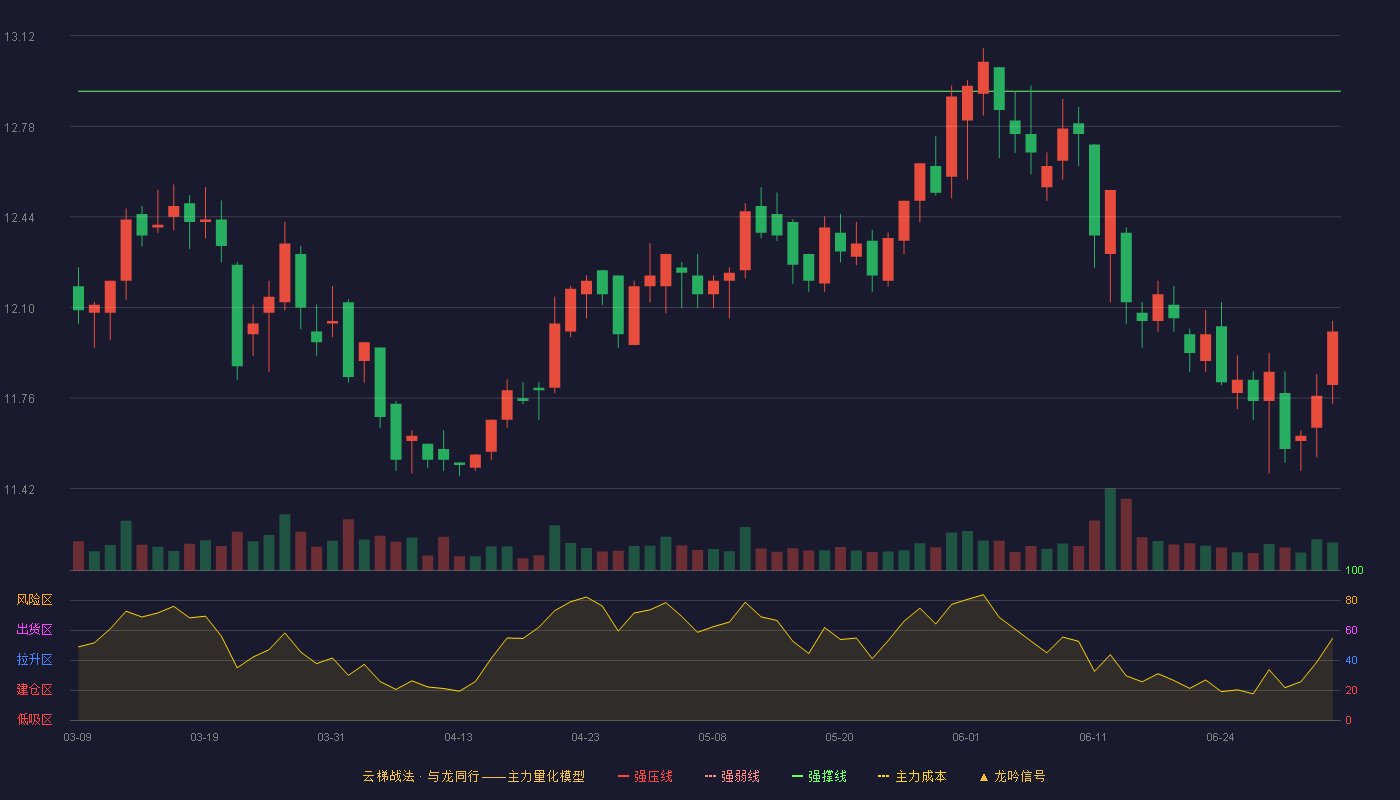Image resolution: width=1400 pixels, height=800 pixels.
Task: Click the green dash marker of 强撑线
Action: [798, 776]
